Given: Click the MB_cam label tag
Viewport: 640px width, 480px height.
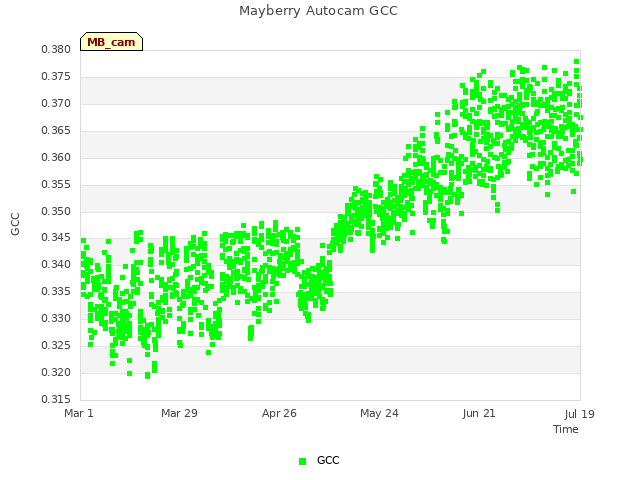Looking at the screenshot, I should click(111, 42).
